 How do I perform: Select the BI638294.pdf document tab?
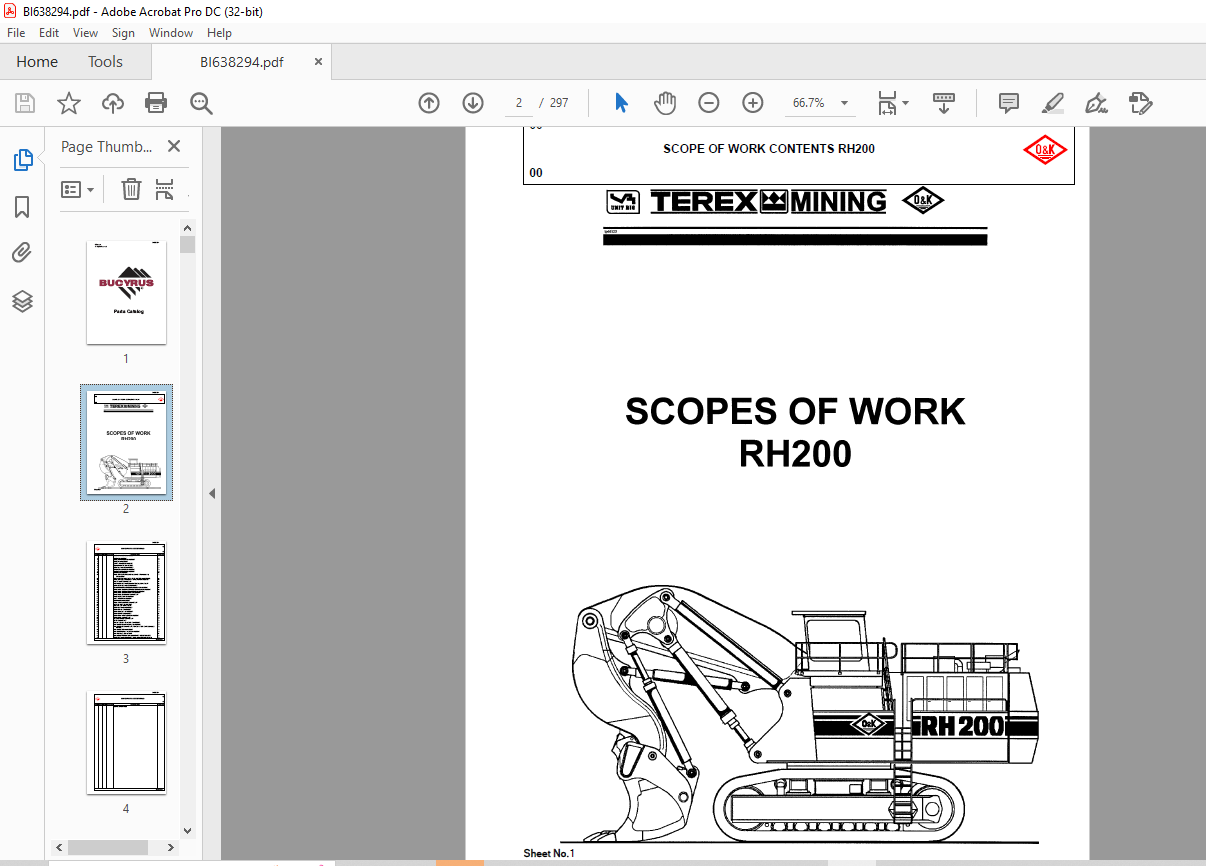pyautogui.click(x=241, y=62)
